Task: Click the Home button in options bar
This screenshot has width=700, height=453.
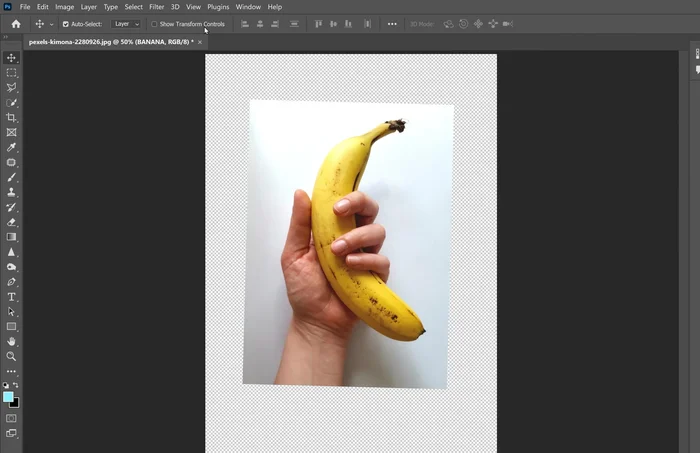Action: pos(16,24)
